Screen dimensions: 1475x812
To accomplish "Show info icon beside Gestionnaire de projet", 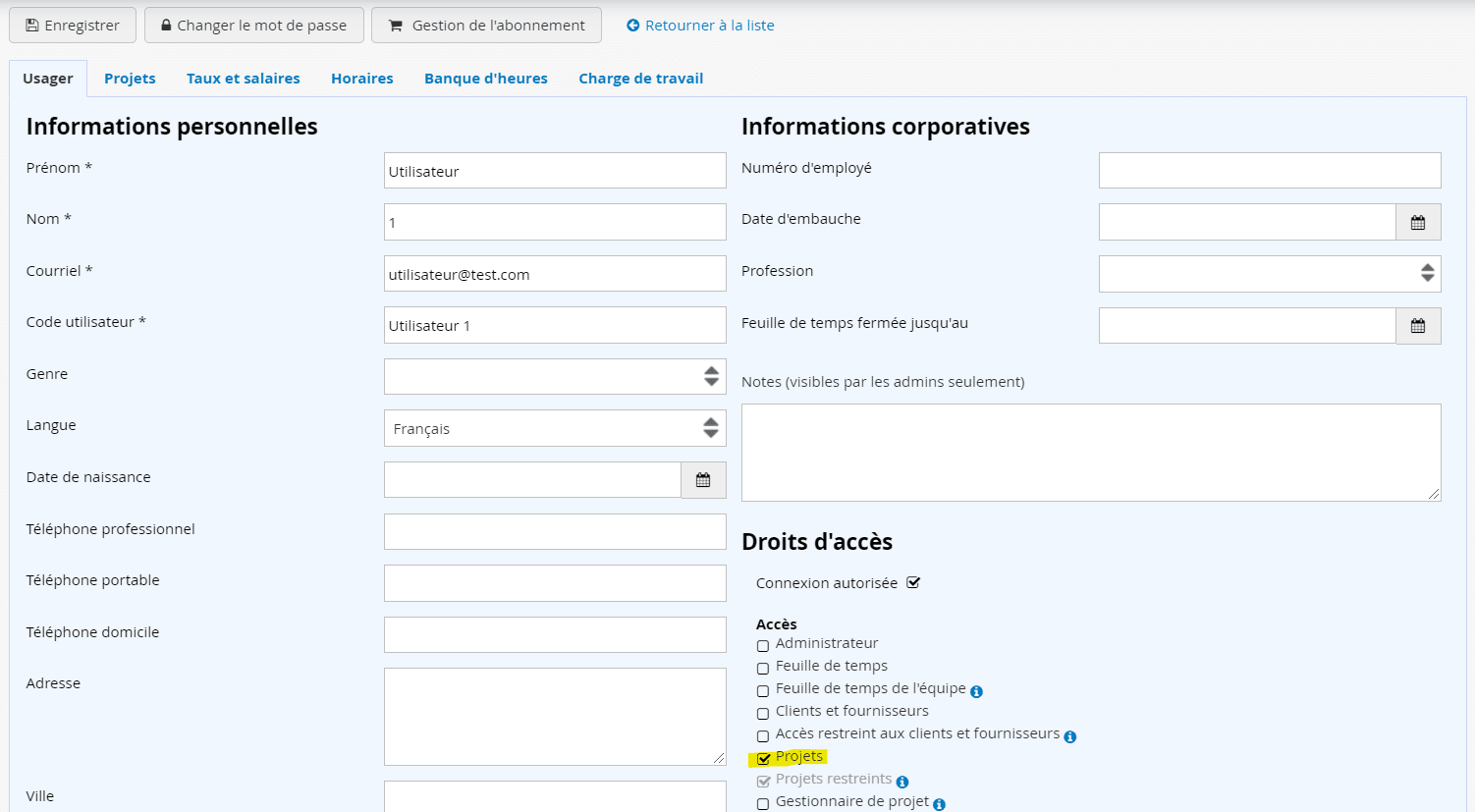I will coord(939,804).
